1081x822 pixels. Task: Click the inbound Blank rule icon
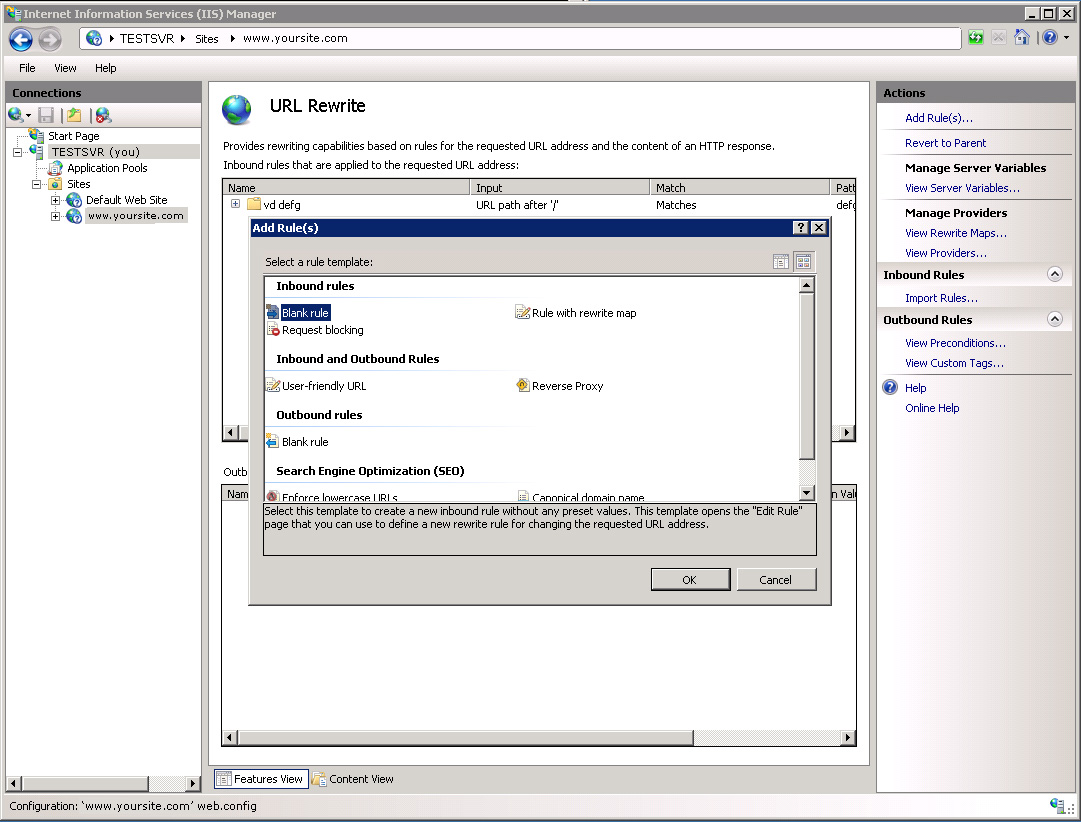(x=272, y=312)
